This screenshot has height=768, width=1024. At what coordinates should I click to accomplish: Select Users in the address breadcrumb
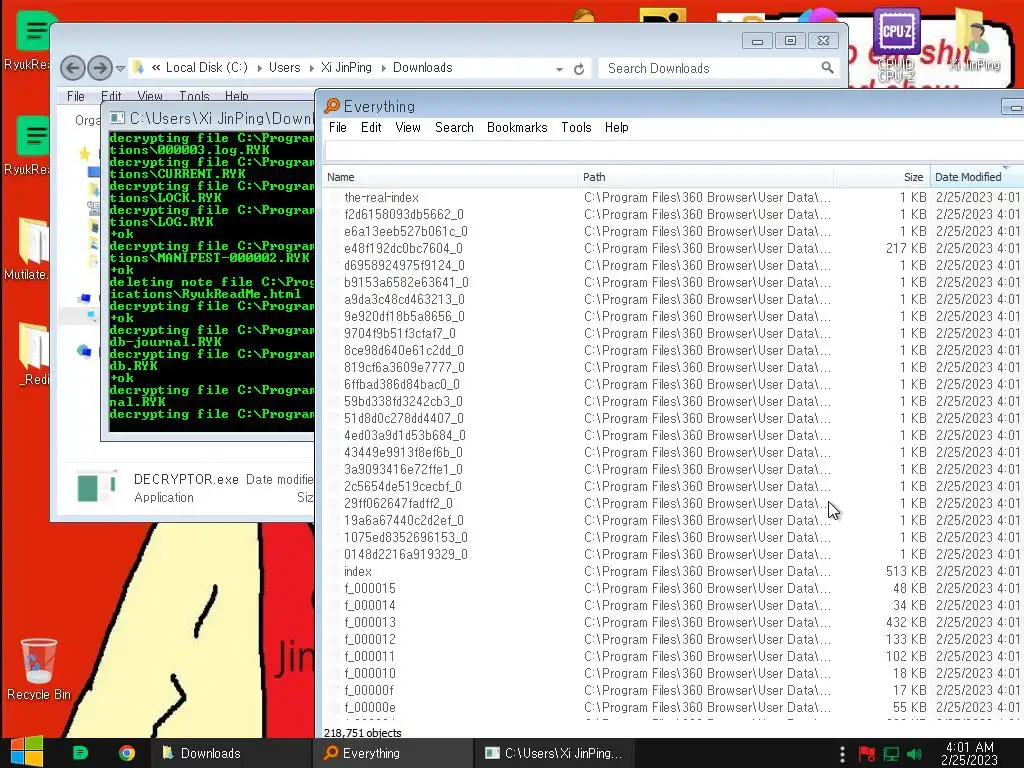coord(285,67)
